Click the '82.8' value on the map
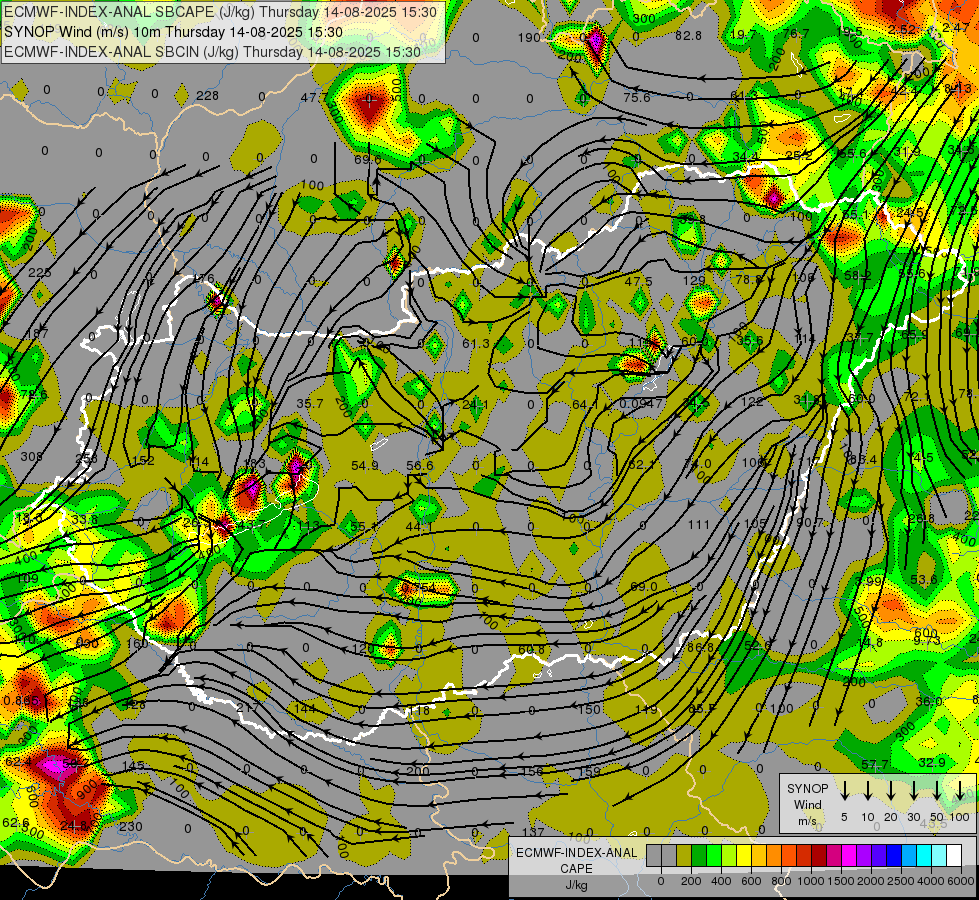The width and height of the screenshot is (979, 900). point(688,36)
